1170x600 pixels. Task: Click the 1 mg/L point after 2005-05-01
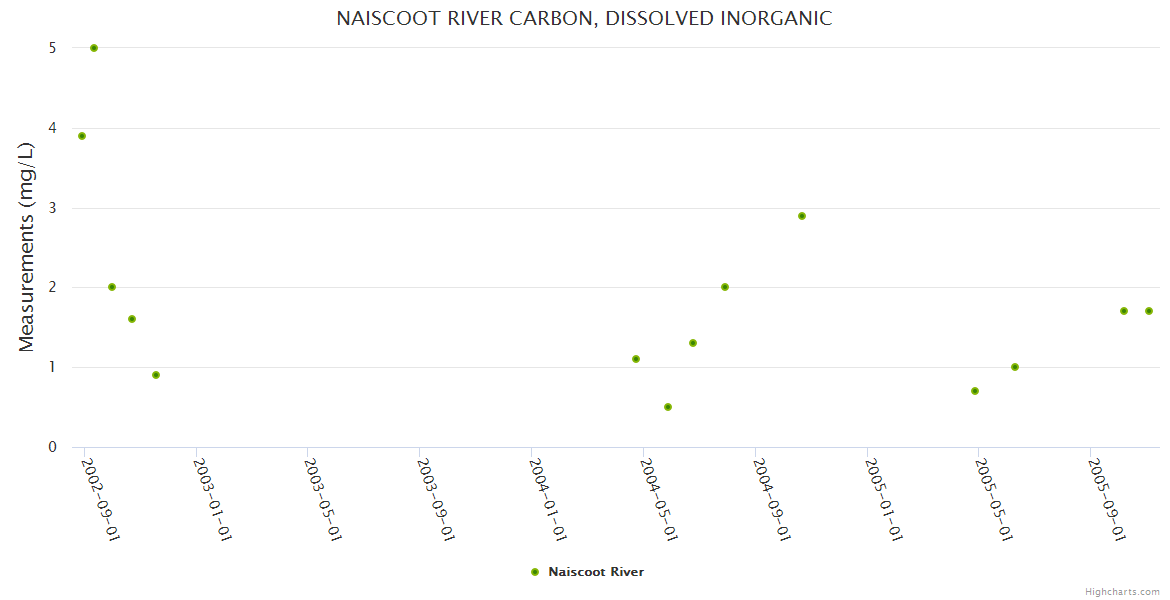tap(1015, 367)
